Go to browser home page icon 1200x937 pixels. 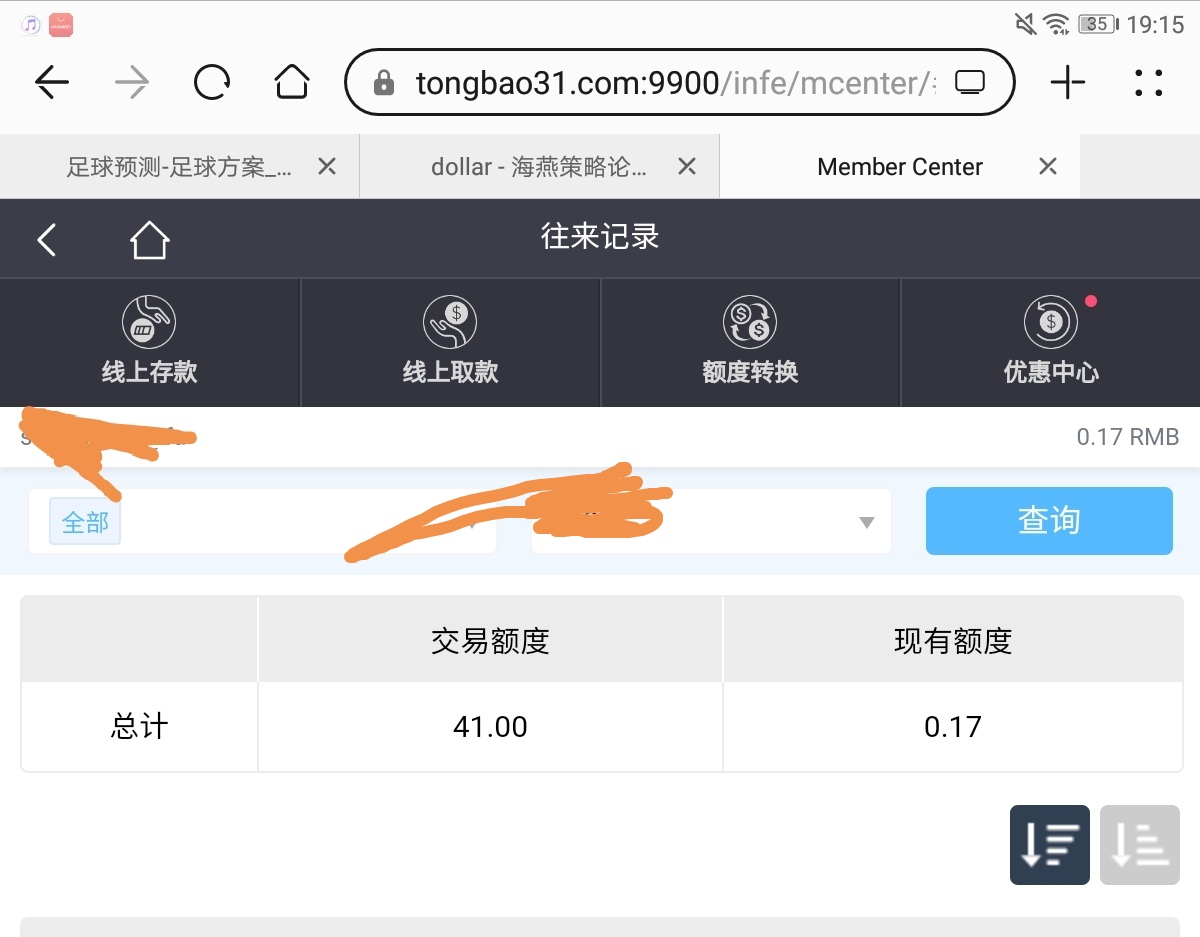[x=291, y=83]
